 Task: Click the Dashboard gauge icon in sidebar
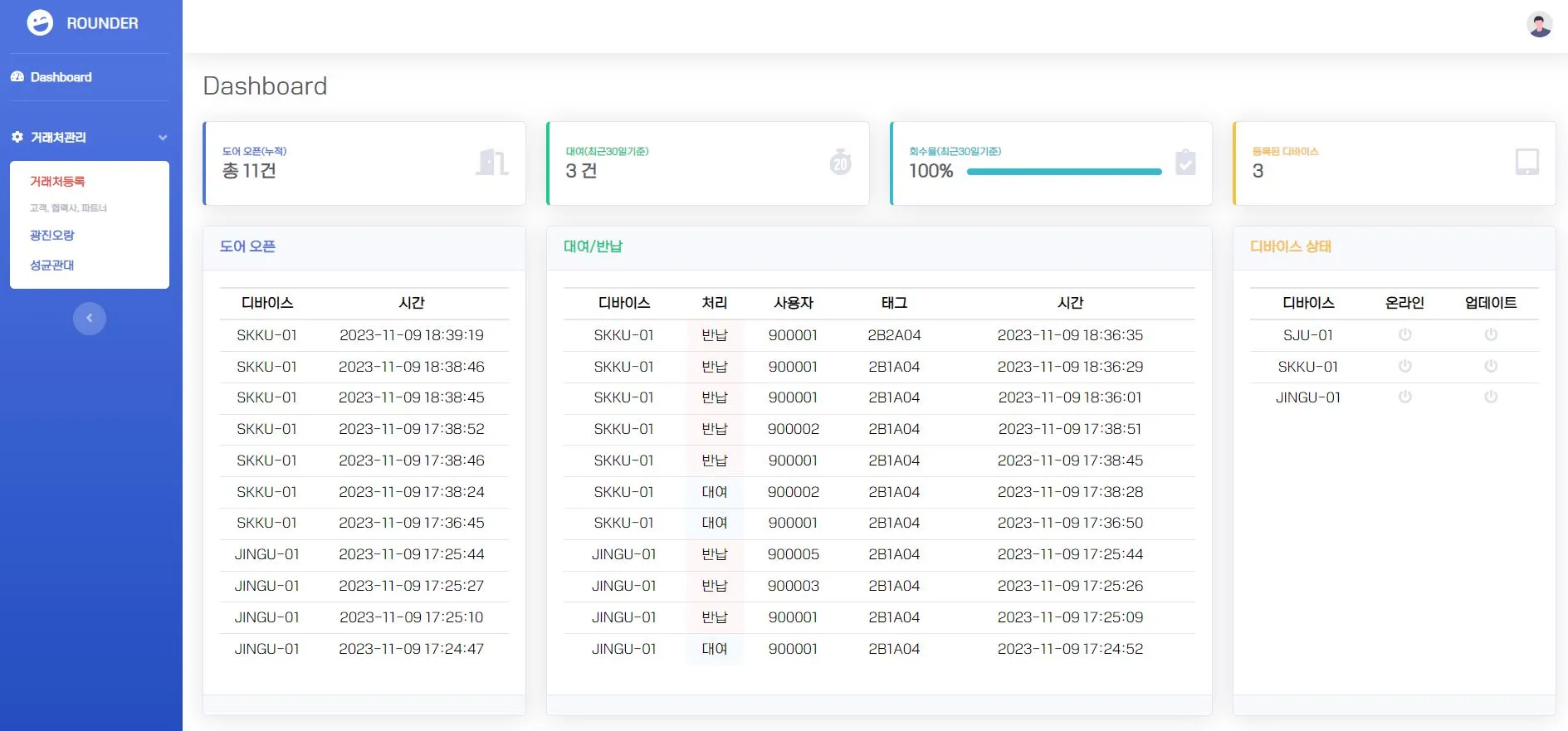[x=17, y=77]
